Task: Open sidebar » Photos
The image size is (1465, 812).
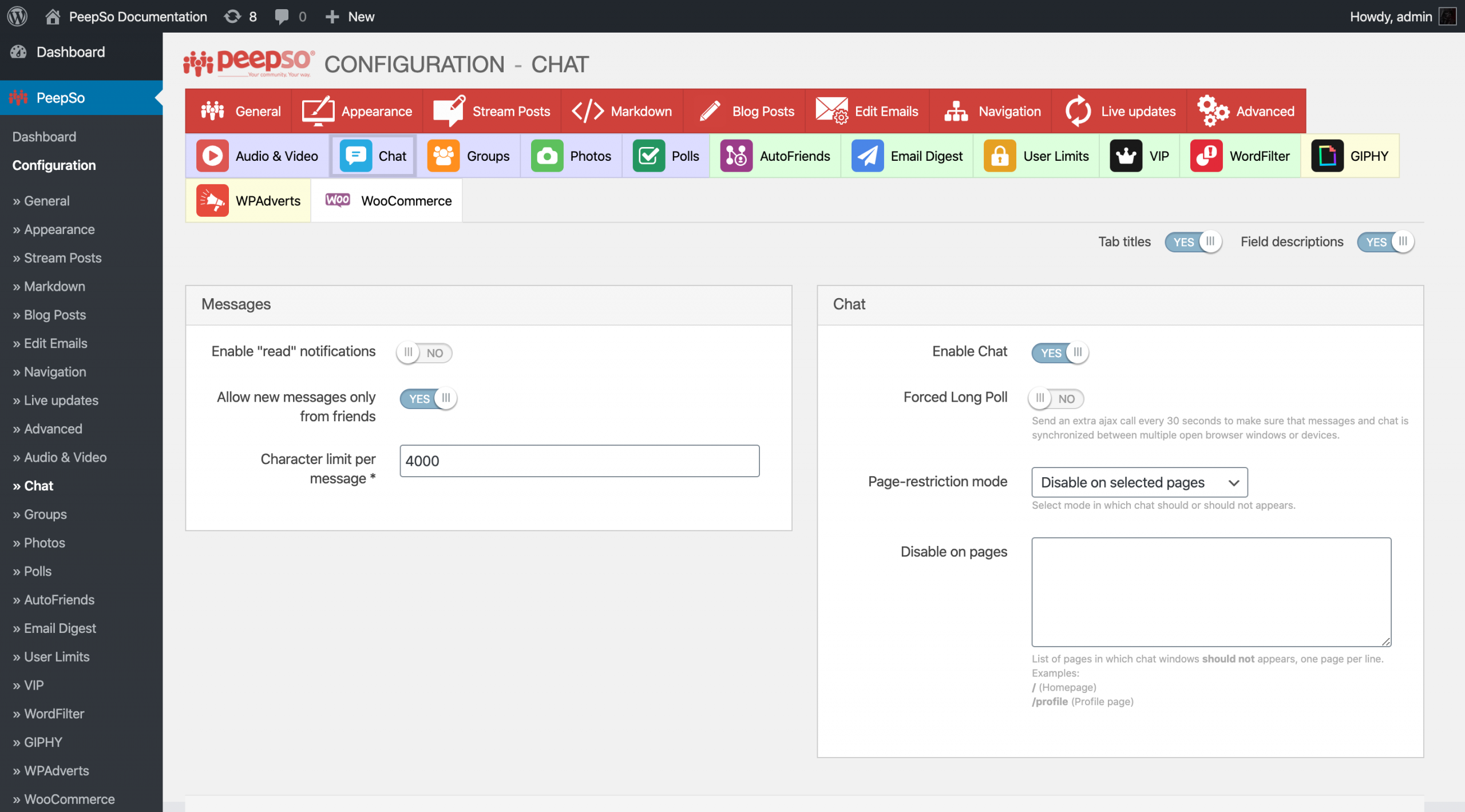Action: pos(39,542)
